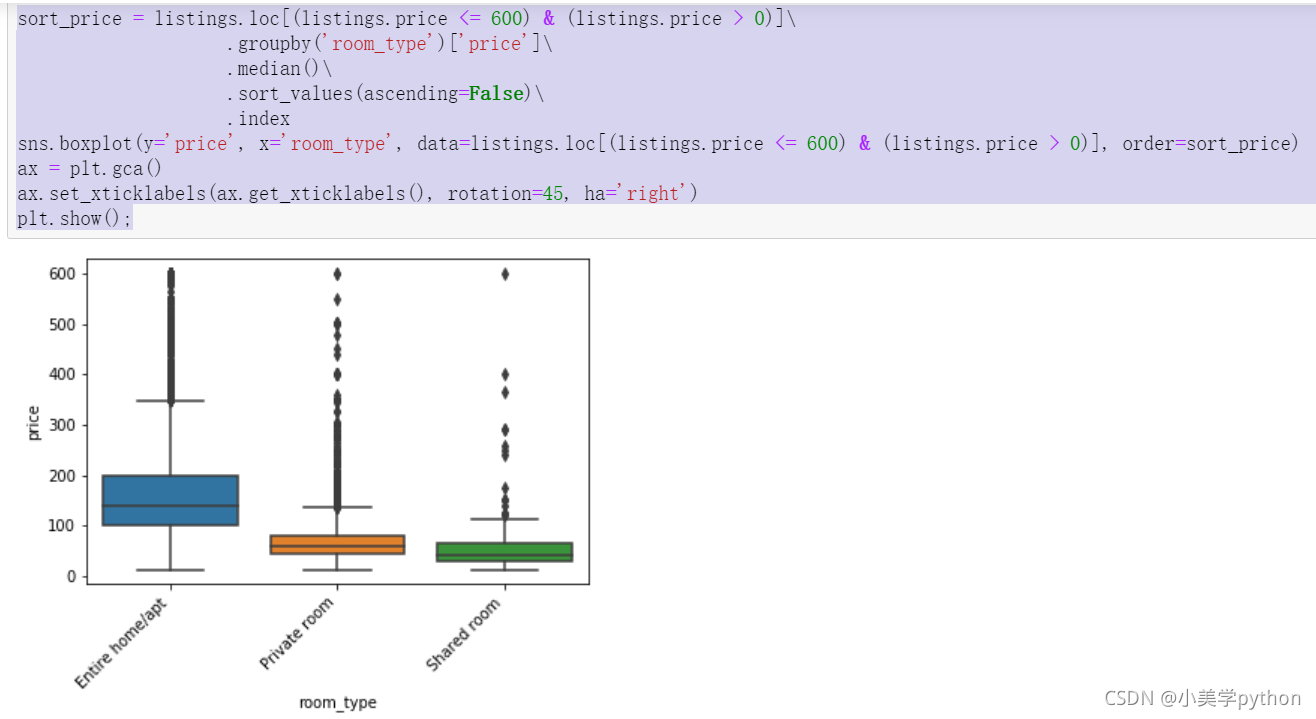Click the green Shared room box

[x=505, y=552]
